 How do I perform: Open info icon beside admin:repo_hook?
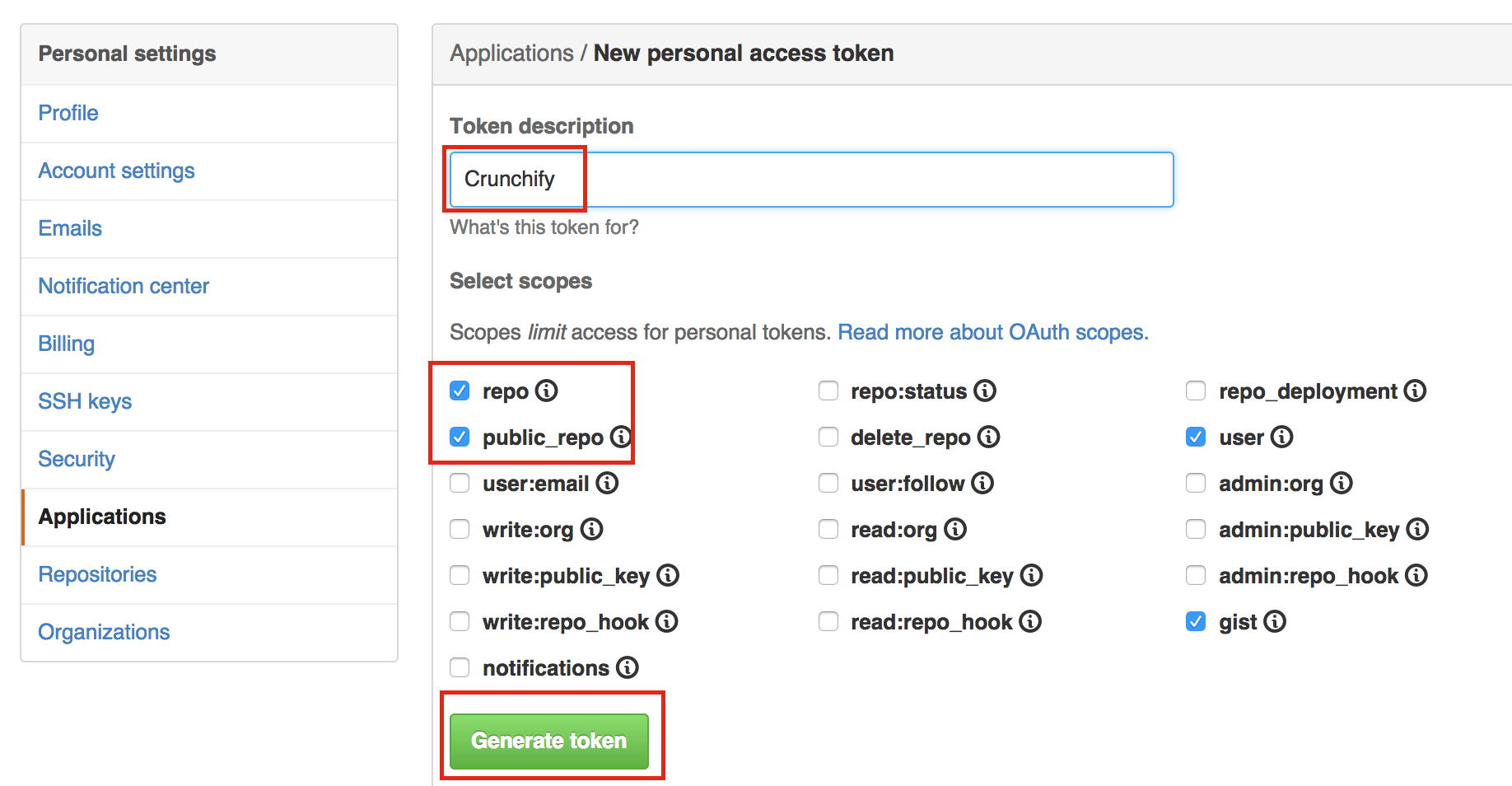click(x=1416, y=575)
